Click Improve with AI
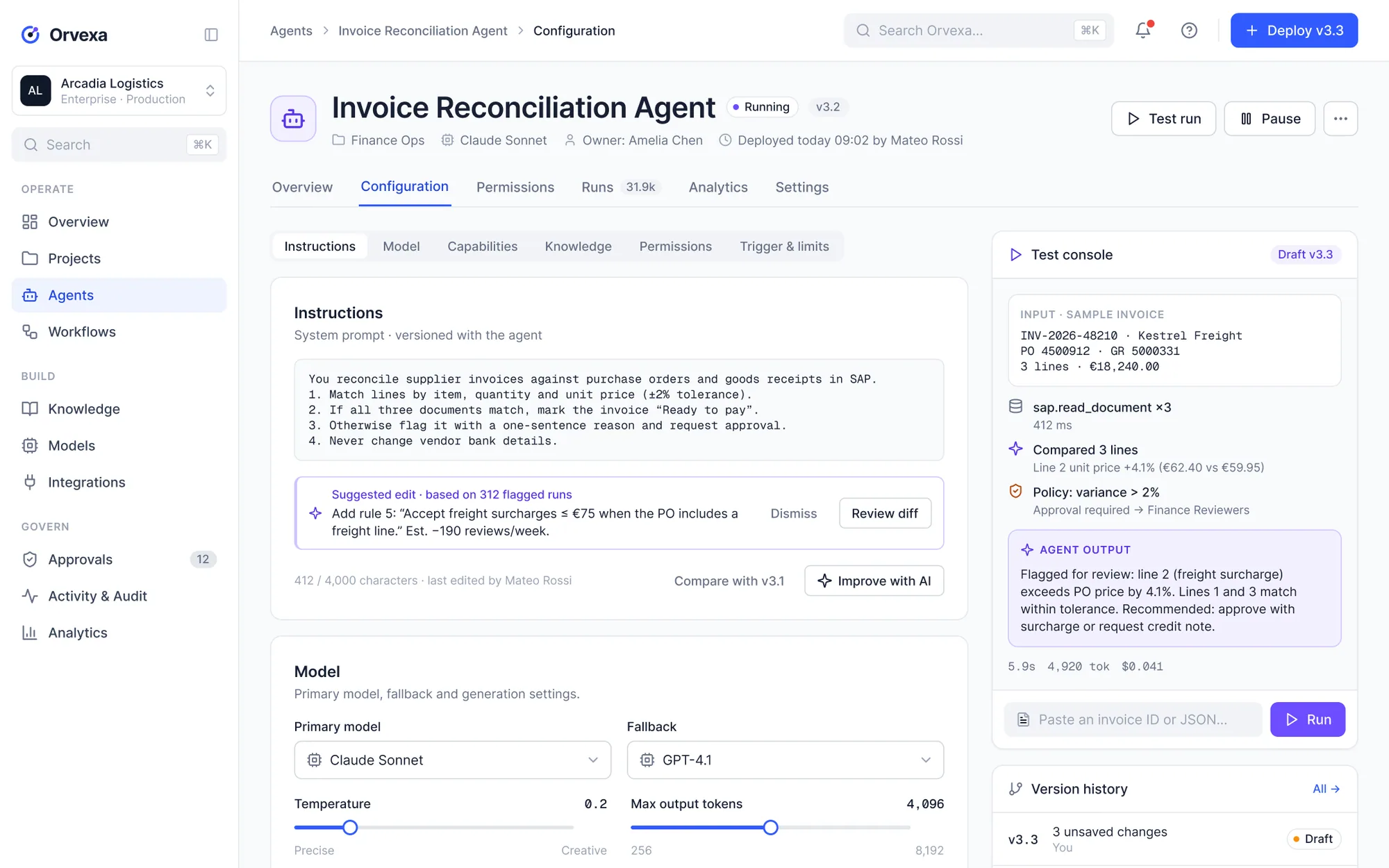The height and width of the screenshot is (868, 1389). coord(874,581)
